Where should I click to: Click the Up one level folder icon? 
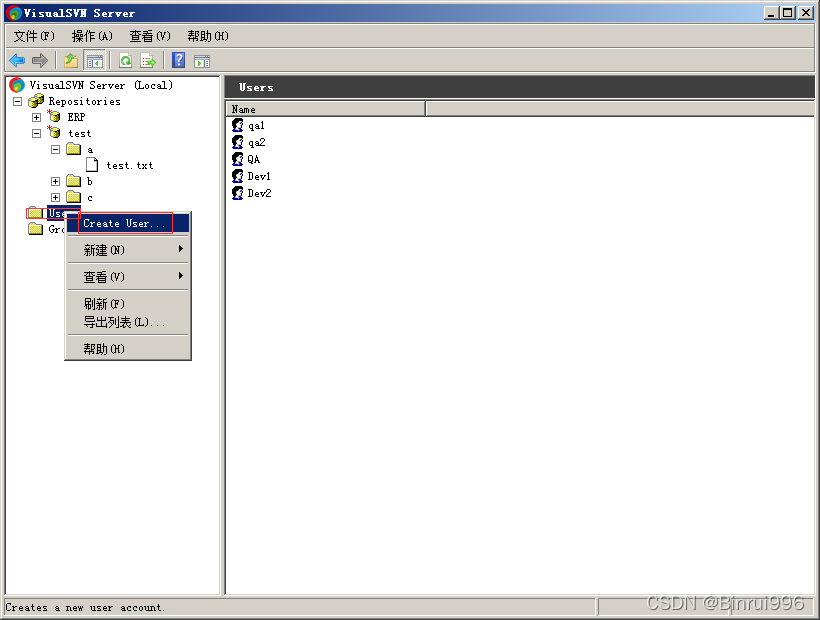coord(71,61)
